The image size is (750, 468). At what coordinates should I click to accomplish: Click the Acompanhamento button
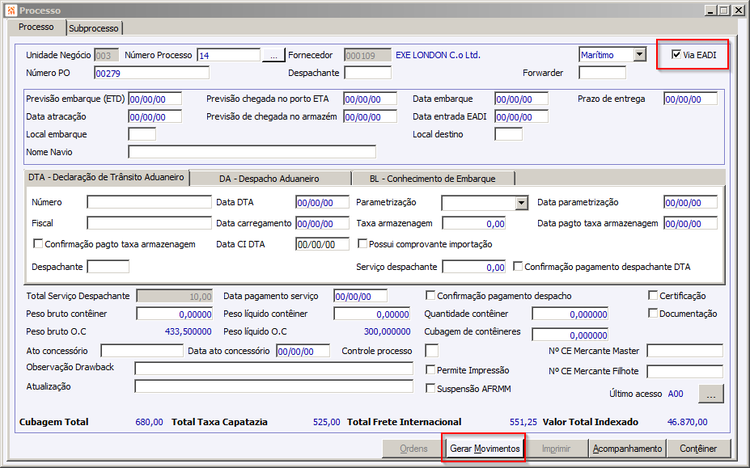[628, 448]
